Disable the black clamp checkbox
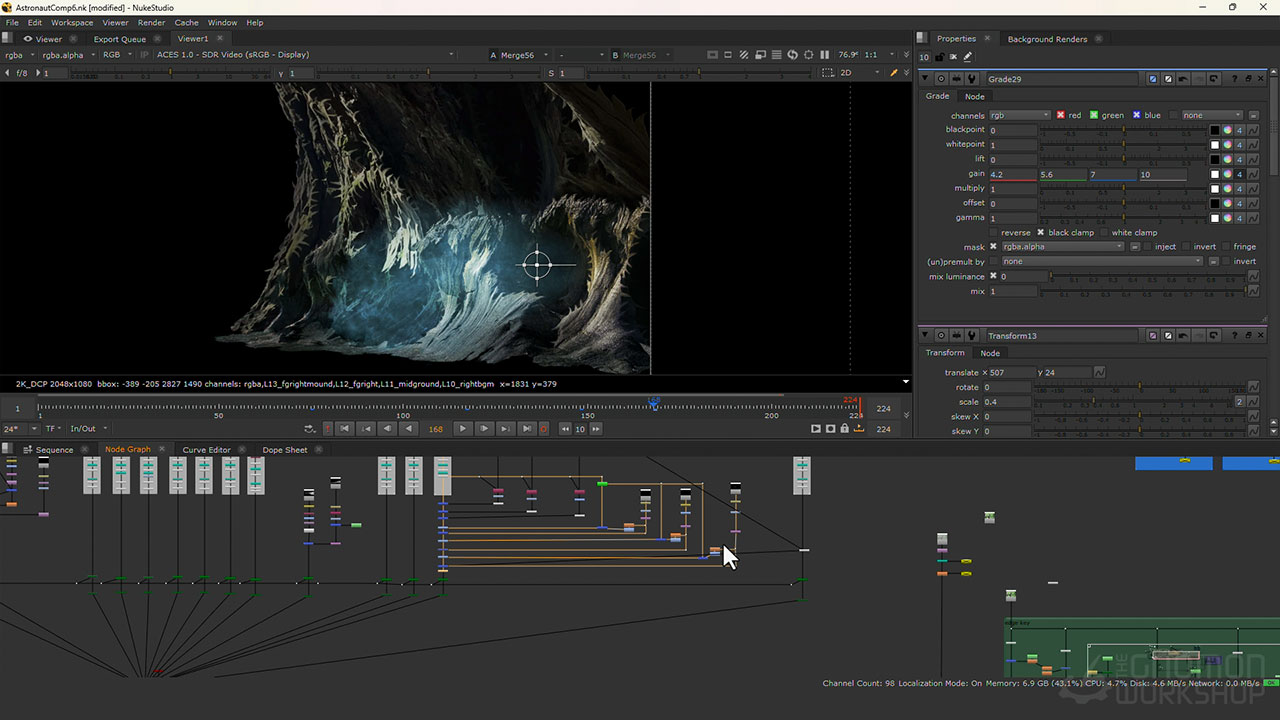The height and width of the screenshot is (720, 1280). click(1041, 232)
